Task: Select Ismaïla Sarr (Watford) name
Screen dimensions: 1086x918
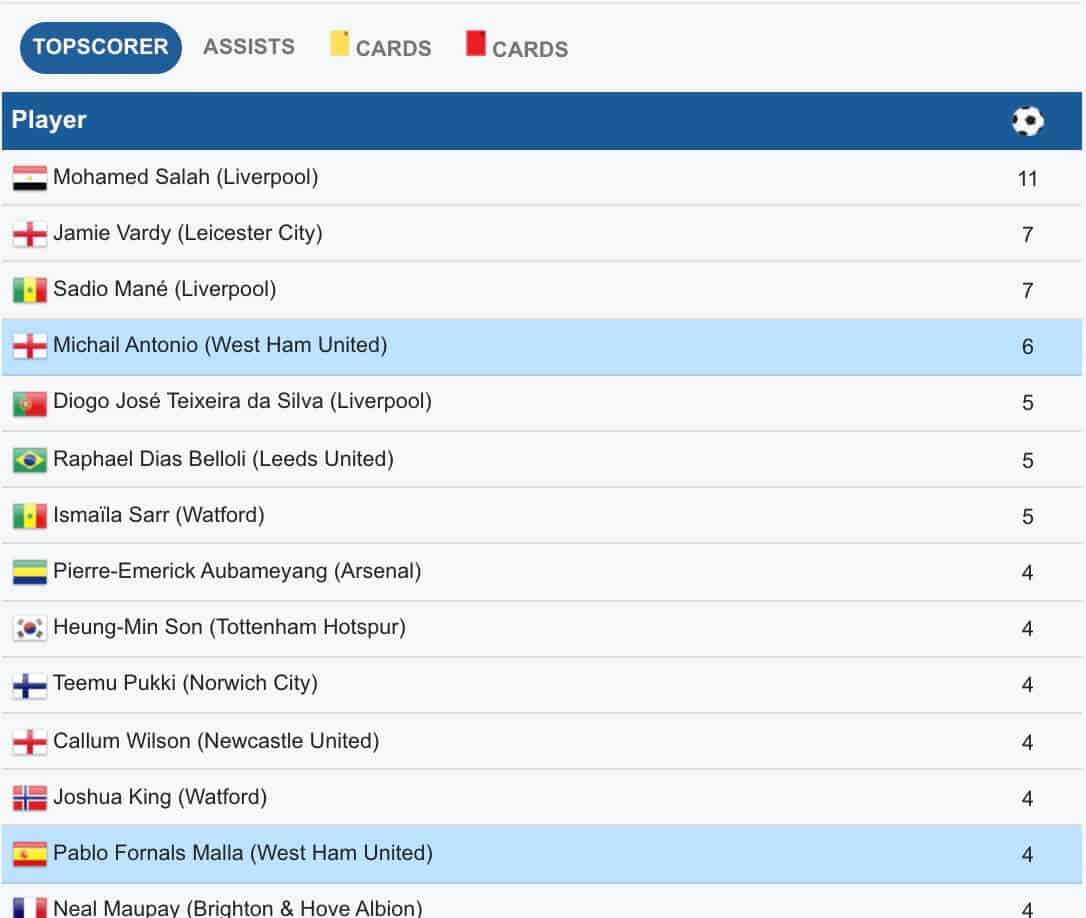Action: [x=159, y=515]
